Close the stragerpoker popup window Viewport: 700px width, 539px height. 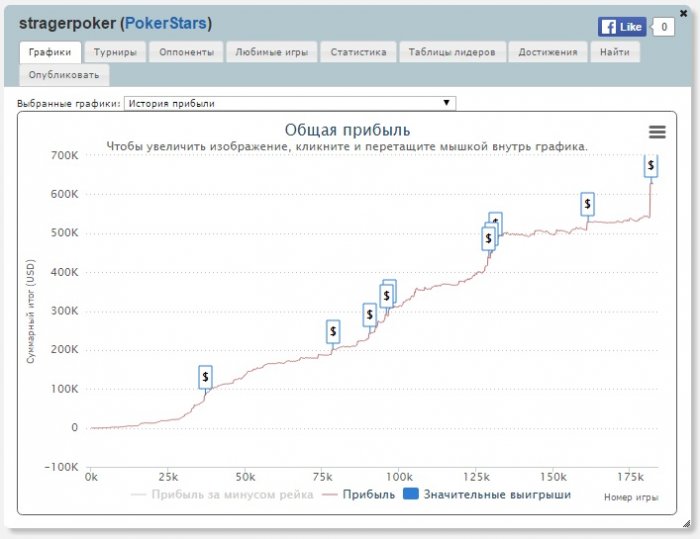point(683,13)
